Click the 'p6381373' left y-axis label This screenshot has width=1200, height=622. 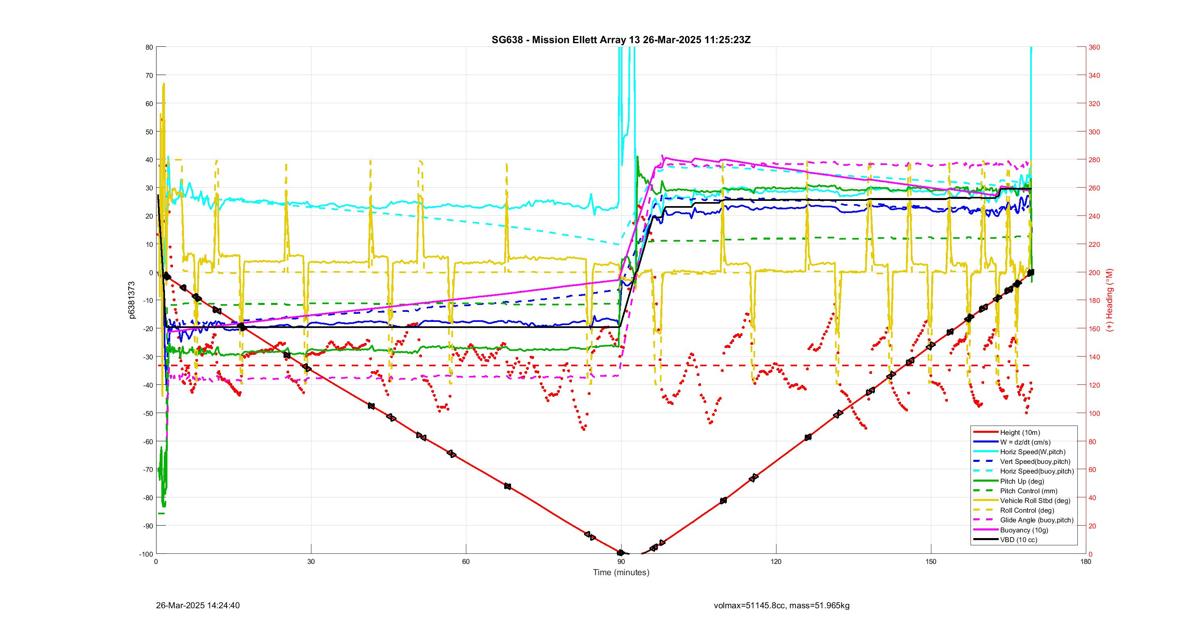point(131,300)
